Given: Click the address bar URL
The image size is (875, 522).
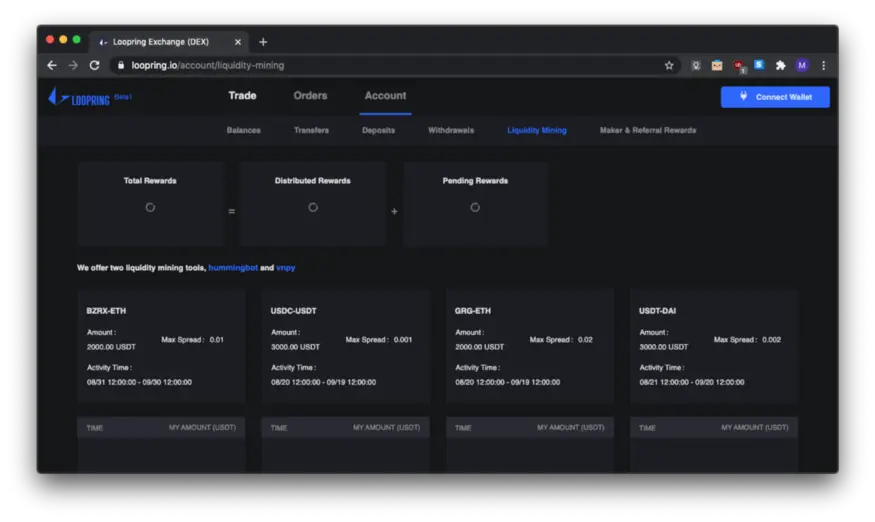Looking at the screenshot, I should point(208,65).
